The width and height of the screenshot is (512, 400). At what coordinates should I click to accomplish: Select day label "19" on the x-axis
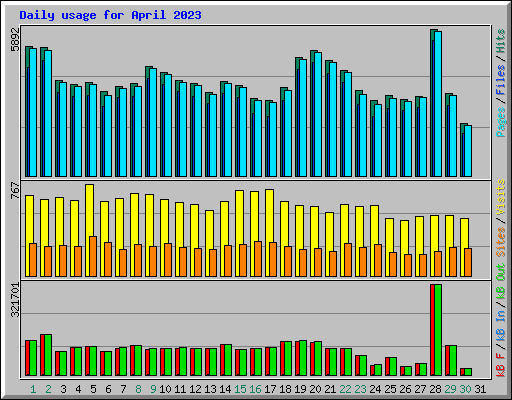point(300,389)
